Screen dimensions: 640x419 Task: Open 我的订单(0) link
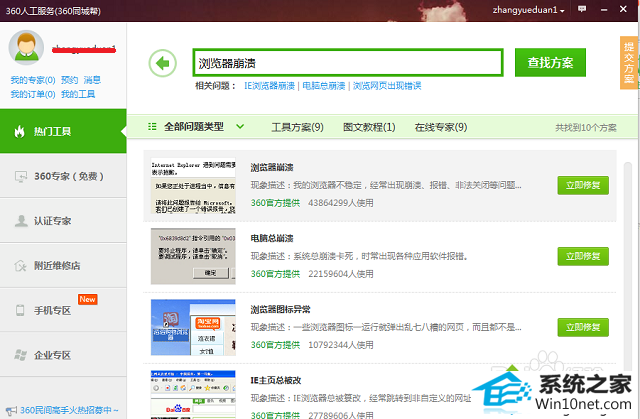[33, 94]
